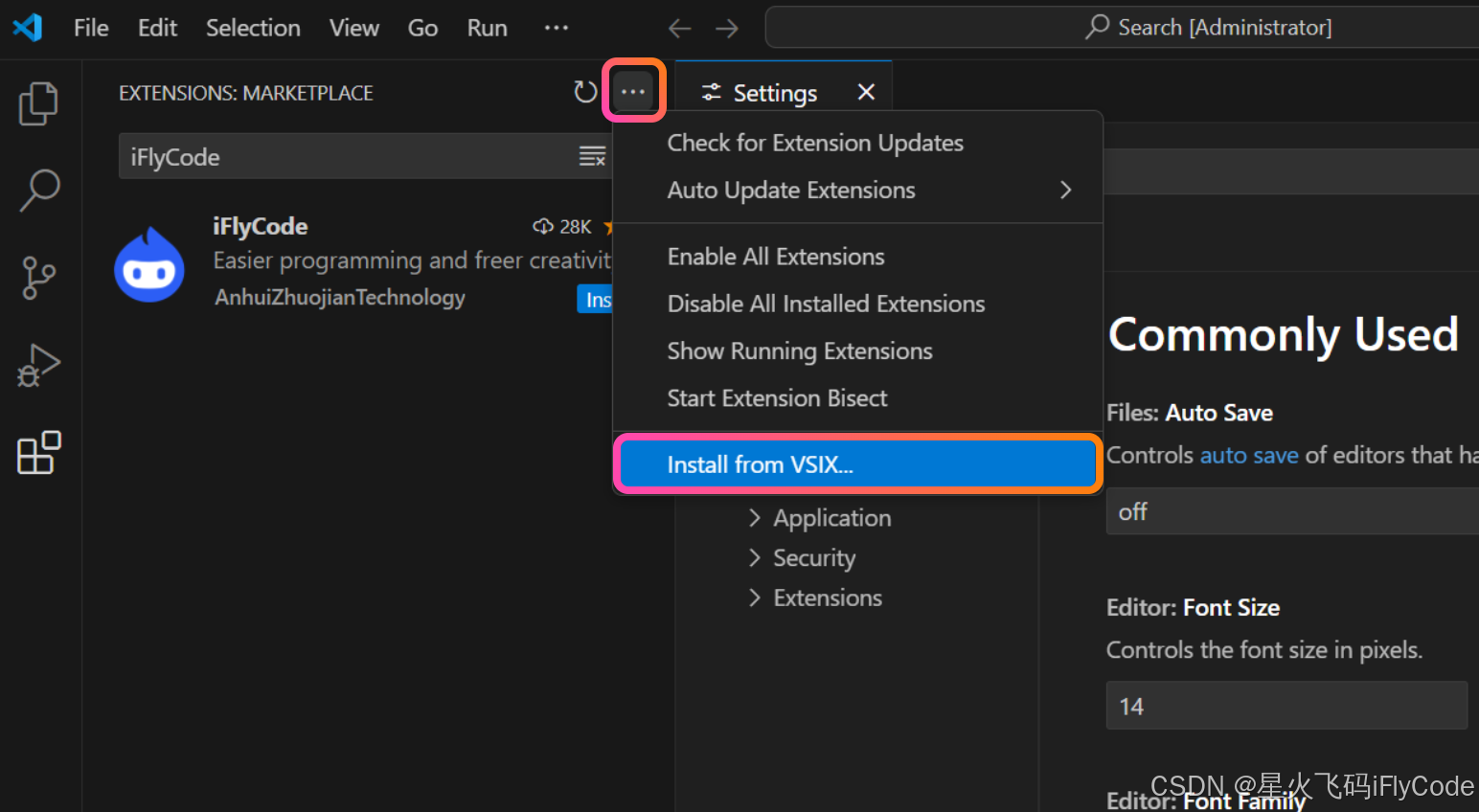This screenshot has width=1479, height=812.
Task: Click the Commonly Used heading
Action: pos(1284,335)
